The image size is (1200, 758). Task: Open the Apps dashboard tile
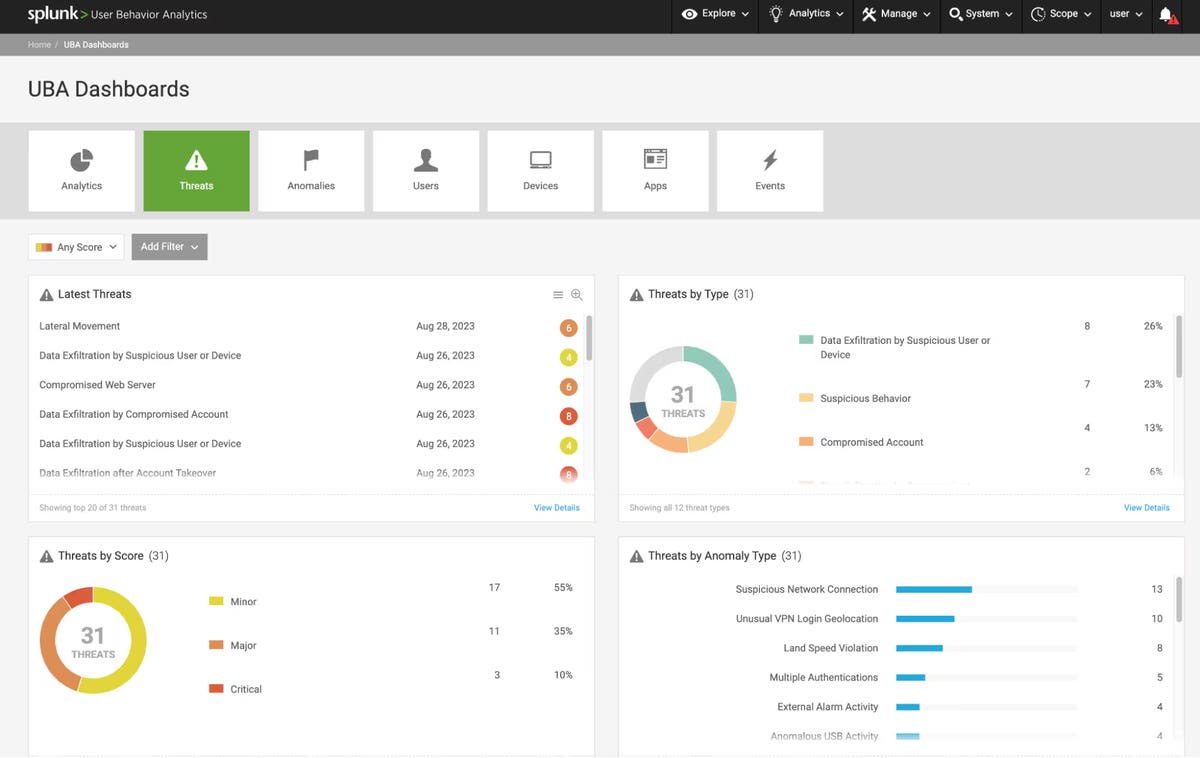(655, 171)
